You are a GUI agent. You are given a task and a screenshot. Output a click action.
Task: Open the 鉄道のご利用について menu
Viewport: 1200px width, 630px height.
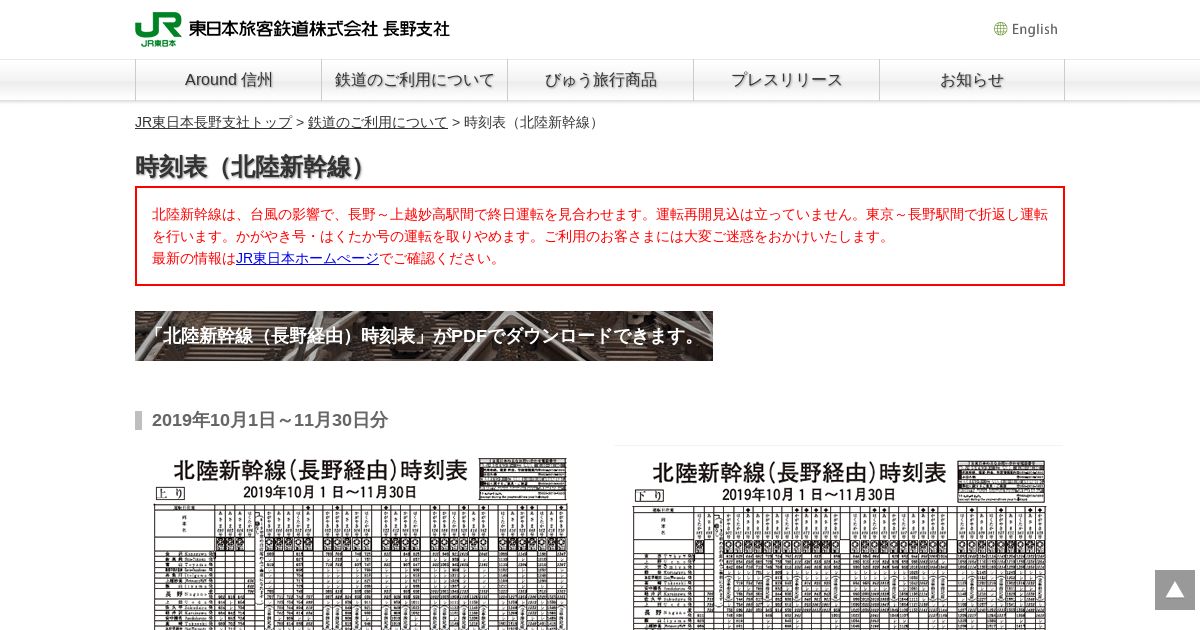click(x=415, y=80)
